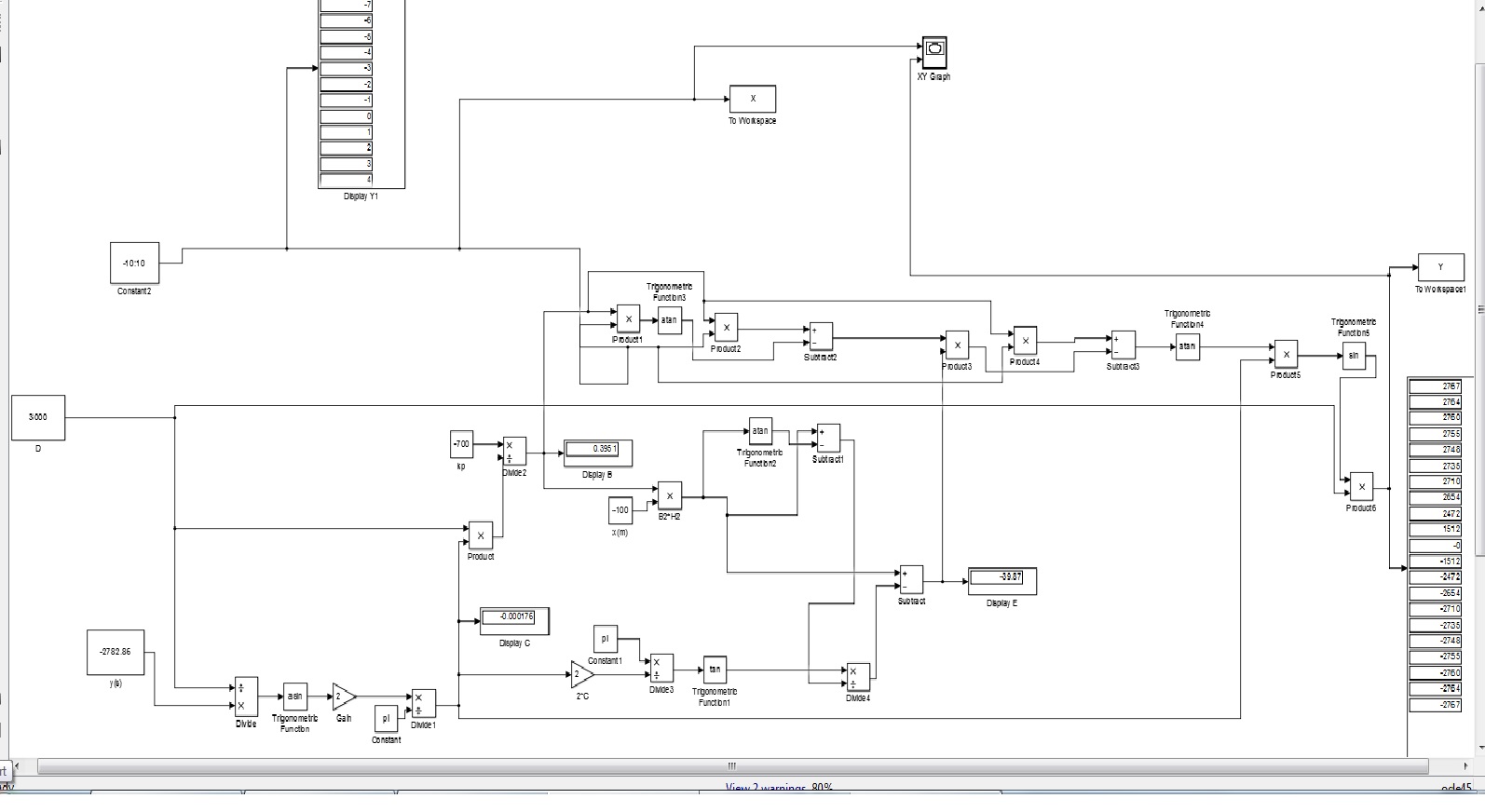Viewport: 1485px width, 812px height.
Task: Select the atan Trigonometric Function4 block
Action: 1187,346
